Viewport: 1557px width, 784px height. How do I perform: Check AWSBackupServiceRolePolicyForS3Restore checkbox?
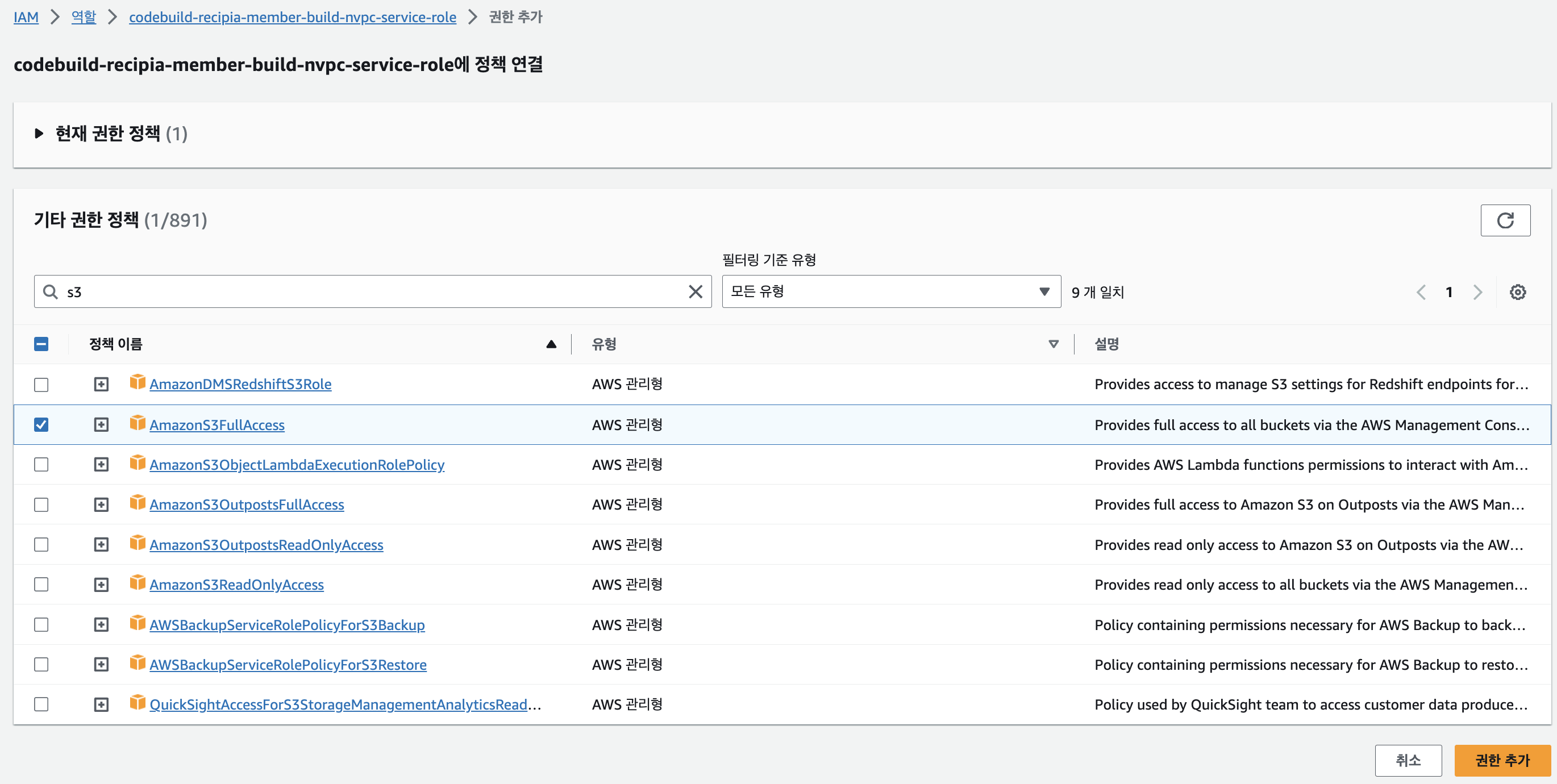41,664
